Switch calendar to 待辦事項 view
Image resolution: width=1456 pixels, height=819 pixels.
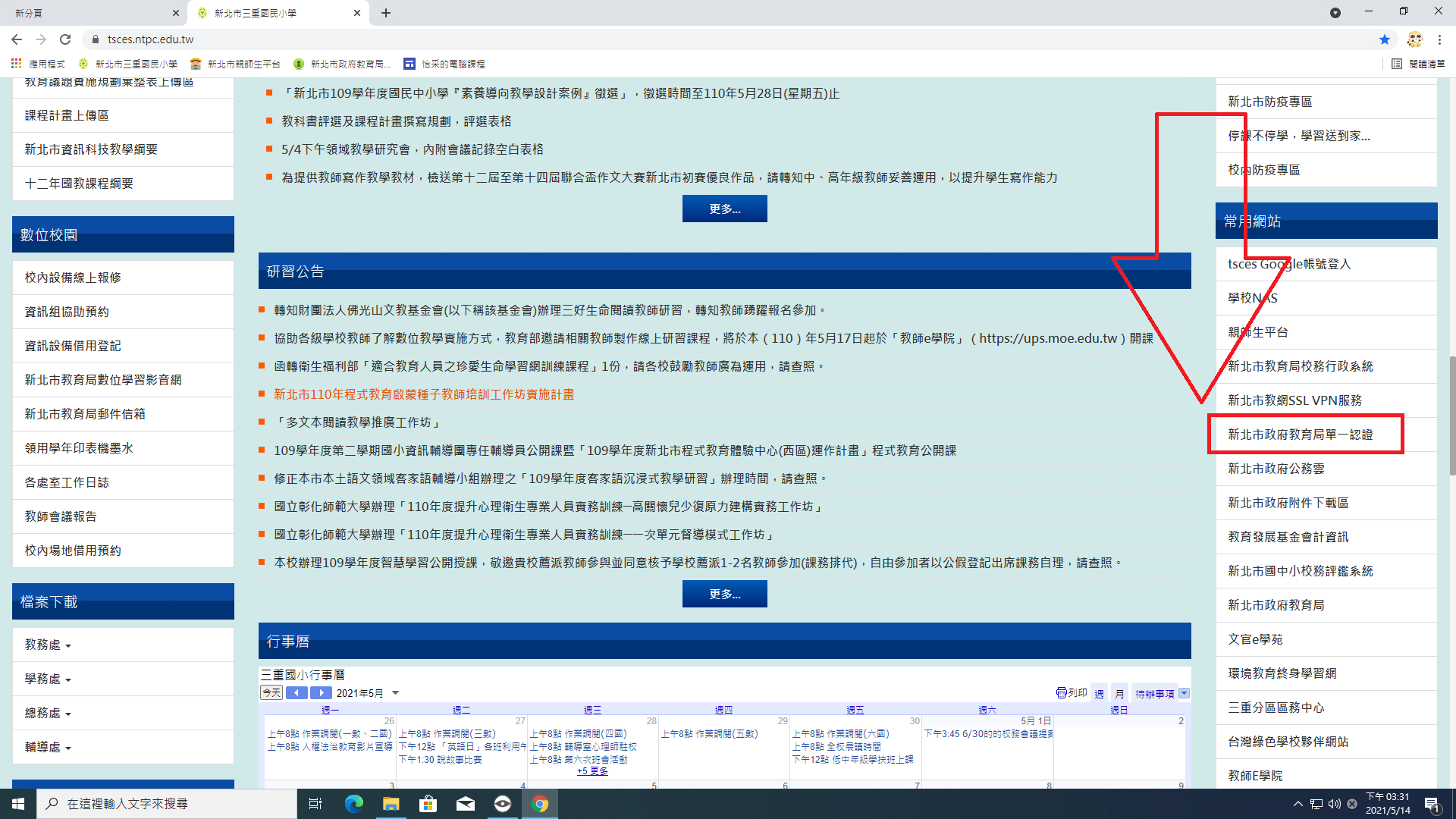pyautogui.click(x=1154, y=693)
